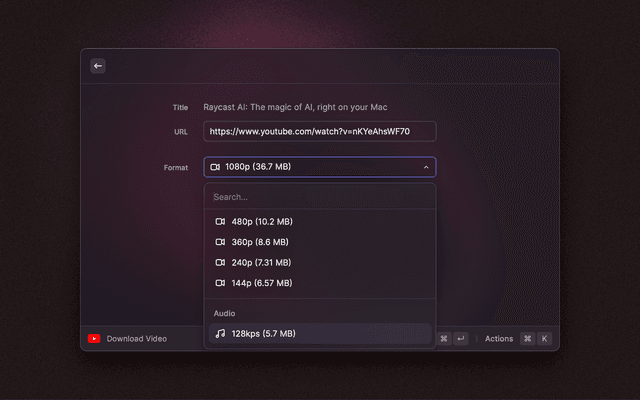
Task: Choose the 360p (8.6 MB) option
Action: point(320,242)
